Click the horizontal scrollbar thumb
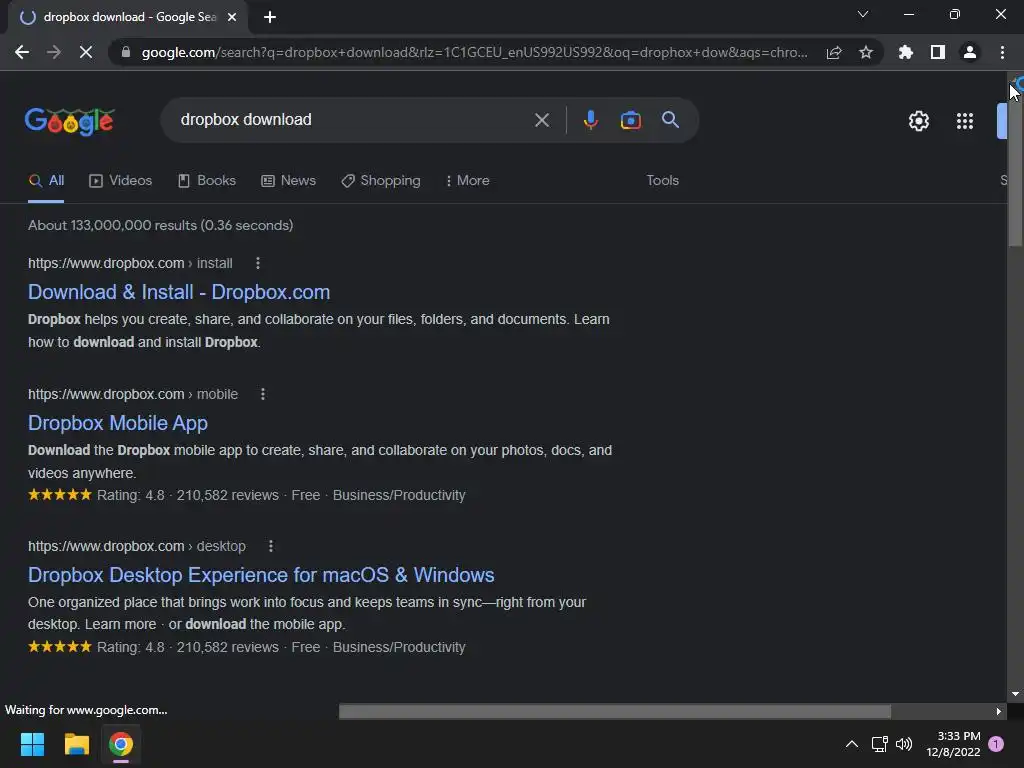The image size is (1024, 768). coord(615,711)
